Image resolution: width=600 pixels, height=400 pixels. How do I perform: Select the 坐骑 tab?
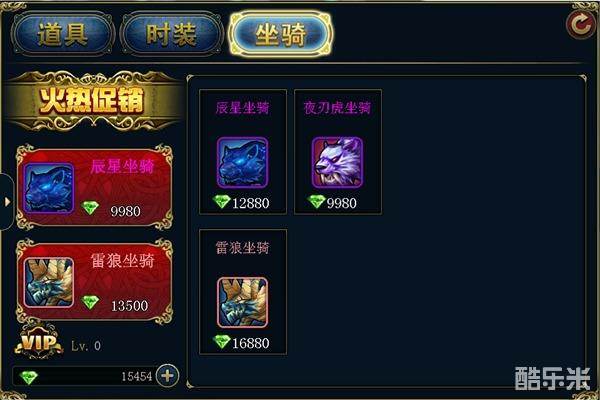pos(280,34)
